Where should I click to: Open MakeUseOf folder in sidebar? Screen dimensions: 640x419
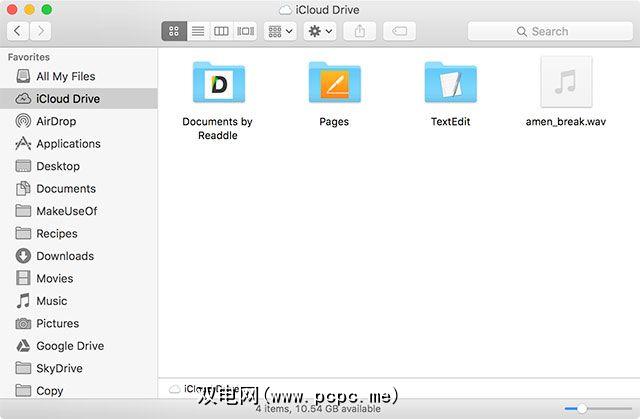(x=78, y=211)
